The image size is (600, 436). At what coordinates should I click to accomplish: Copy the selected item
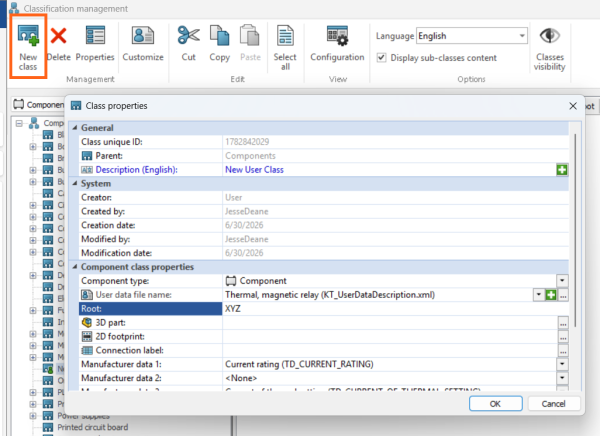pos(219,44)
